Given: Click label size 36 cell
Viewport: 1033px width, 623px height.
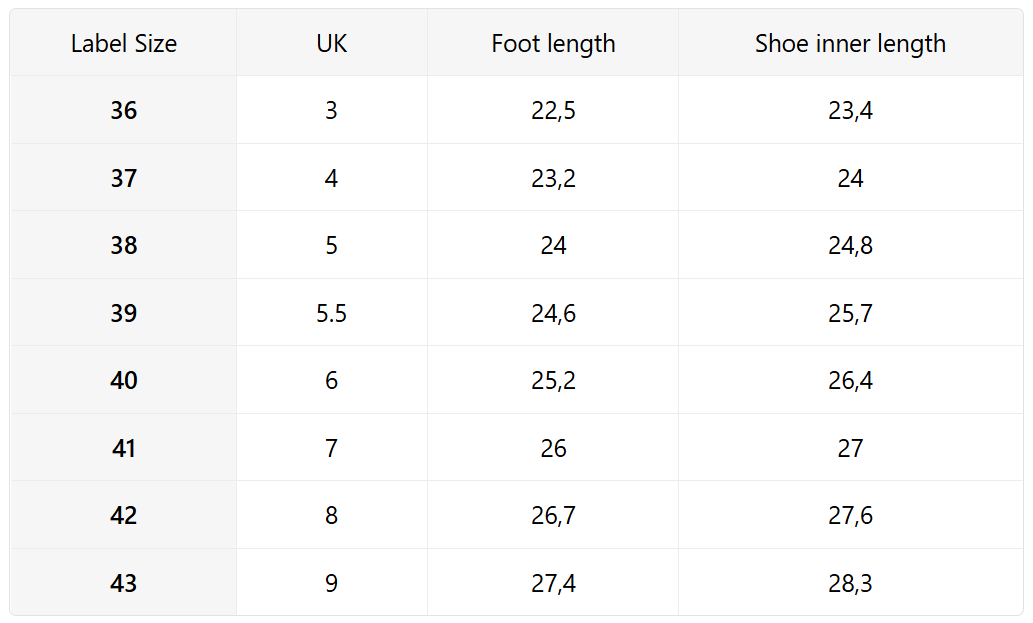Looking at the screenshot, I should 124,111.
